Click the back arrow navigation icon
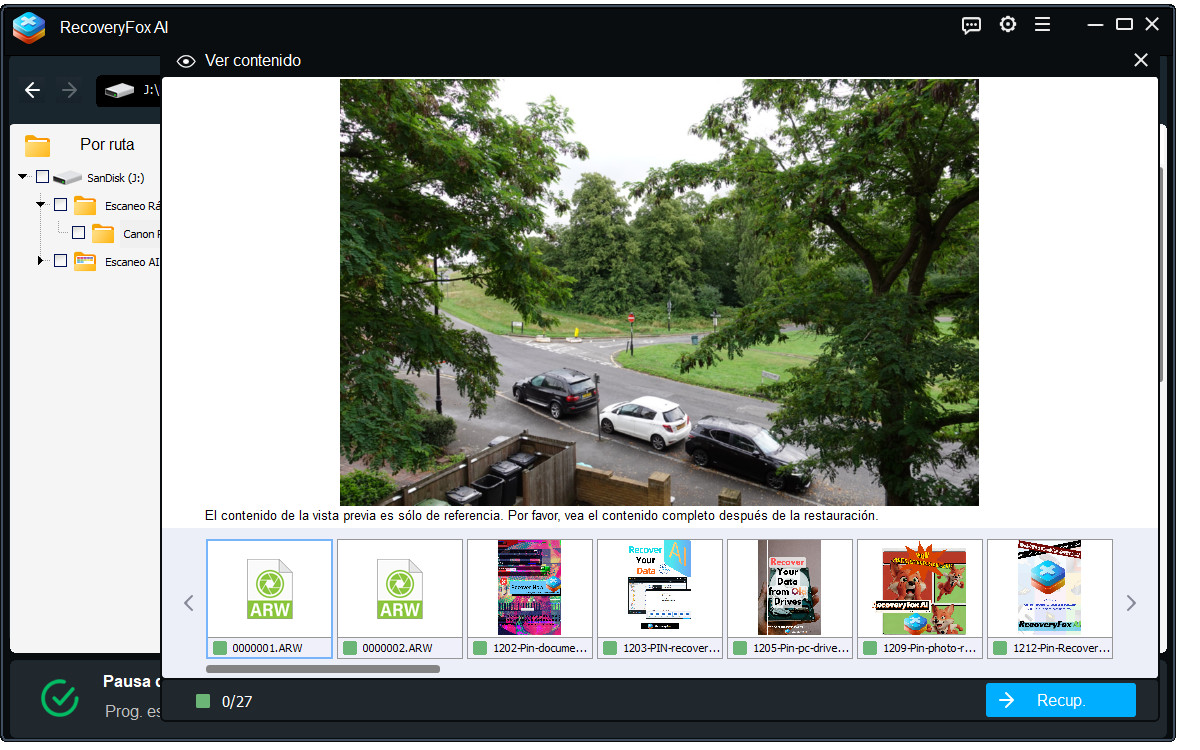 (33, 91)
